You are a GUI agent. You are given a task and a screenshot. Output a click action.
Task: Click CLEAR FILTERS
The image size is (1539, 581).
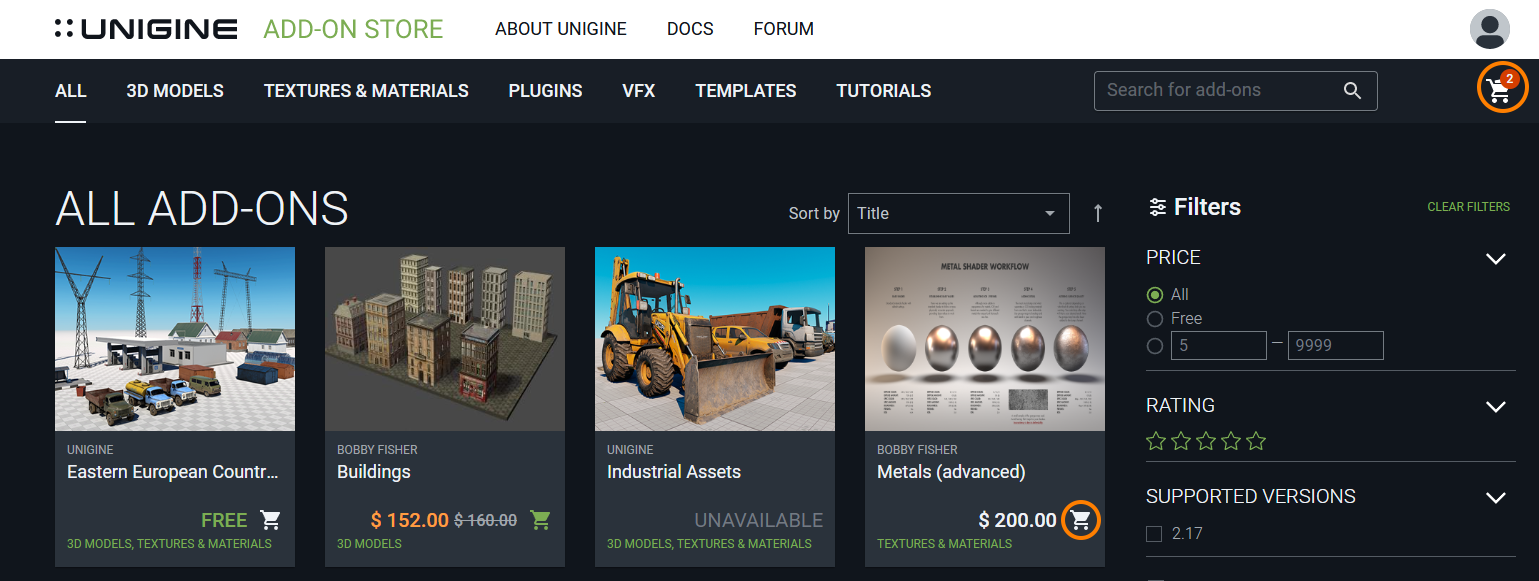pos(1468,207)
